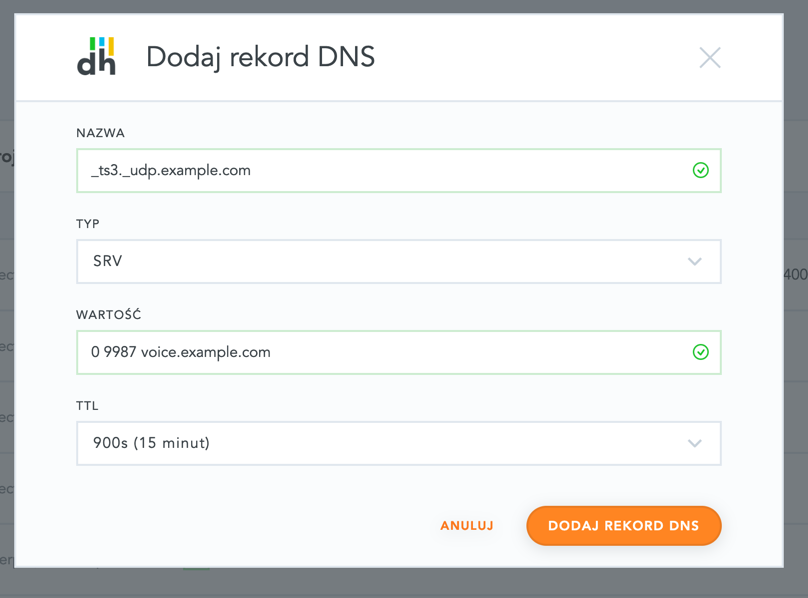Open the 900s (15 minut) TTL selector
This screenshot has width=808, height=598.
coord(380,443)
